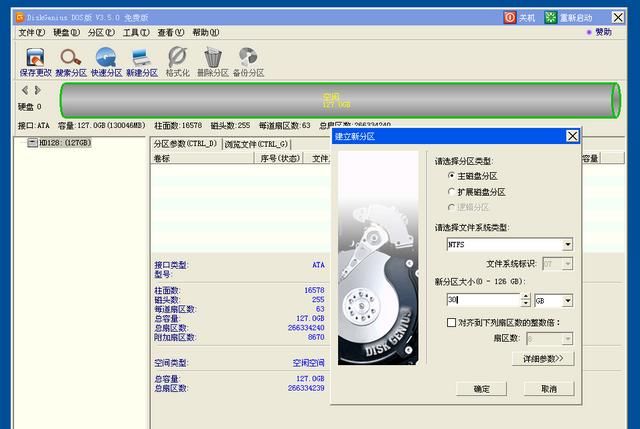
Task: Click the 格式化 format icon
Action: (x=178, y=62)
